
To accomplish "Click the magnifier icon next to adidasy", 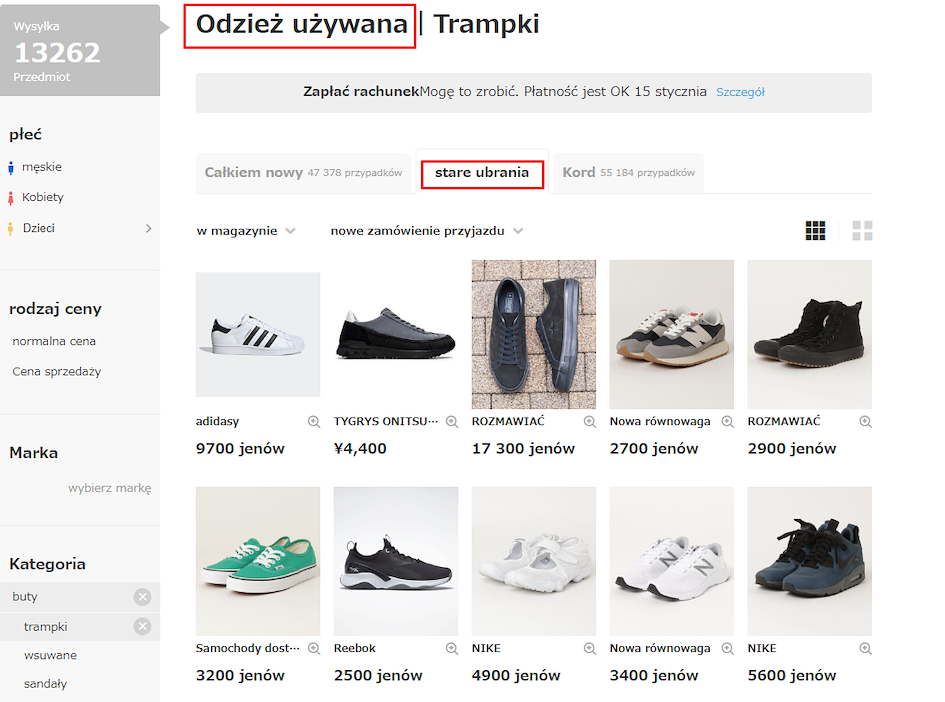I will [x=313, y=422].
